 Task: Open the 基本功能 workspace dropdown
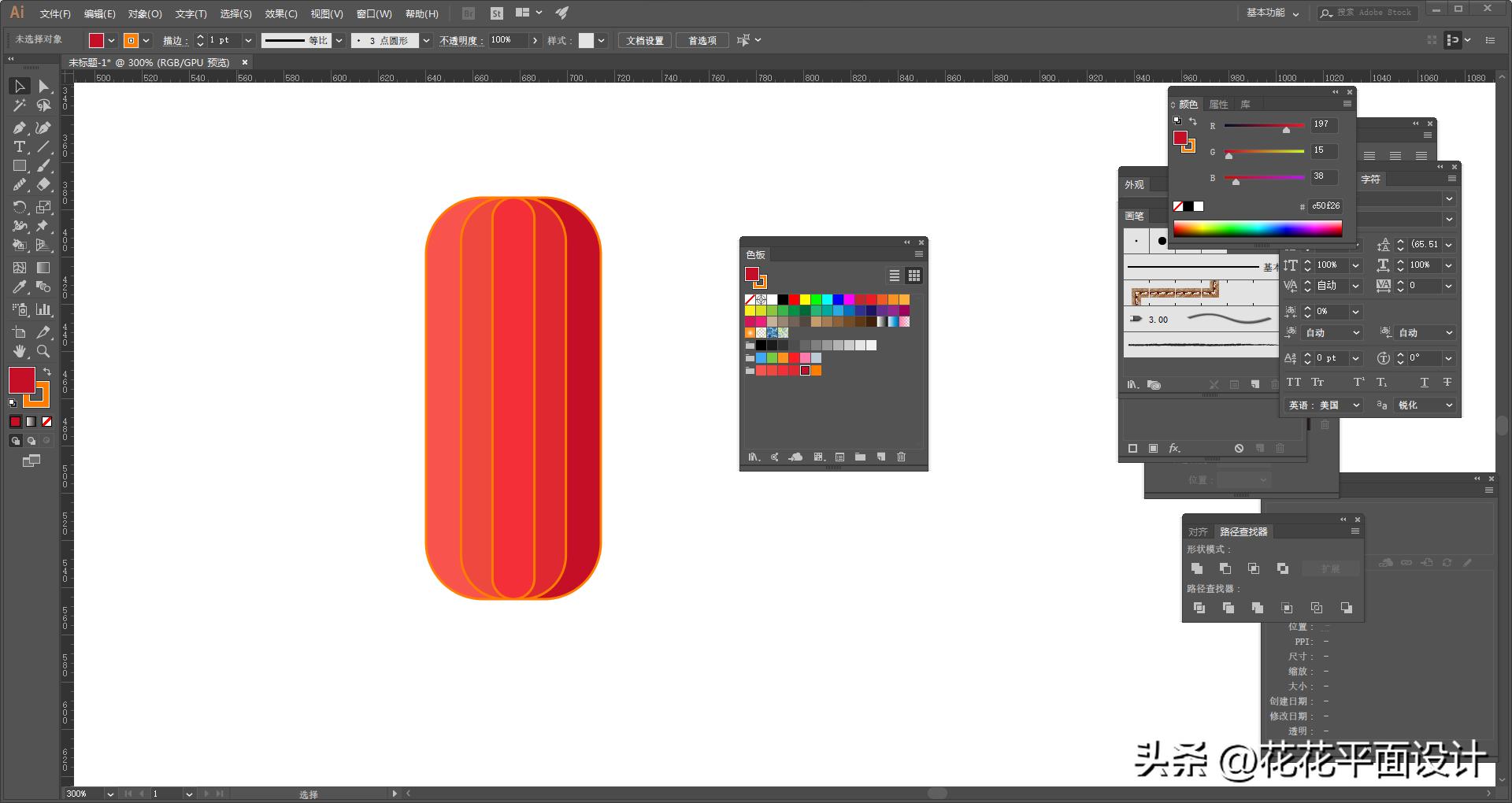tap(1273, 13)
